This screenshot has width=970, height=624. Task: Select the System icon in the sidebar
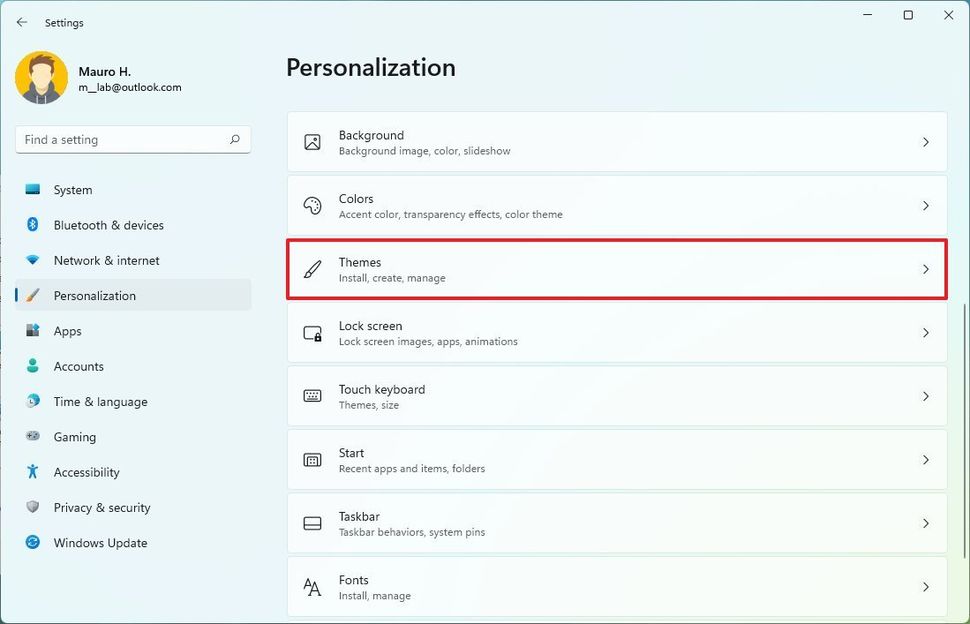pyautogui.click(x=32, y=190)
